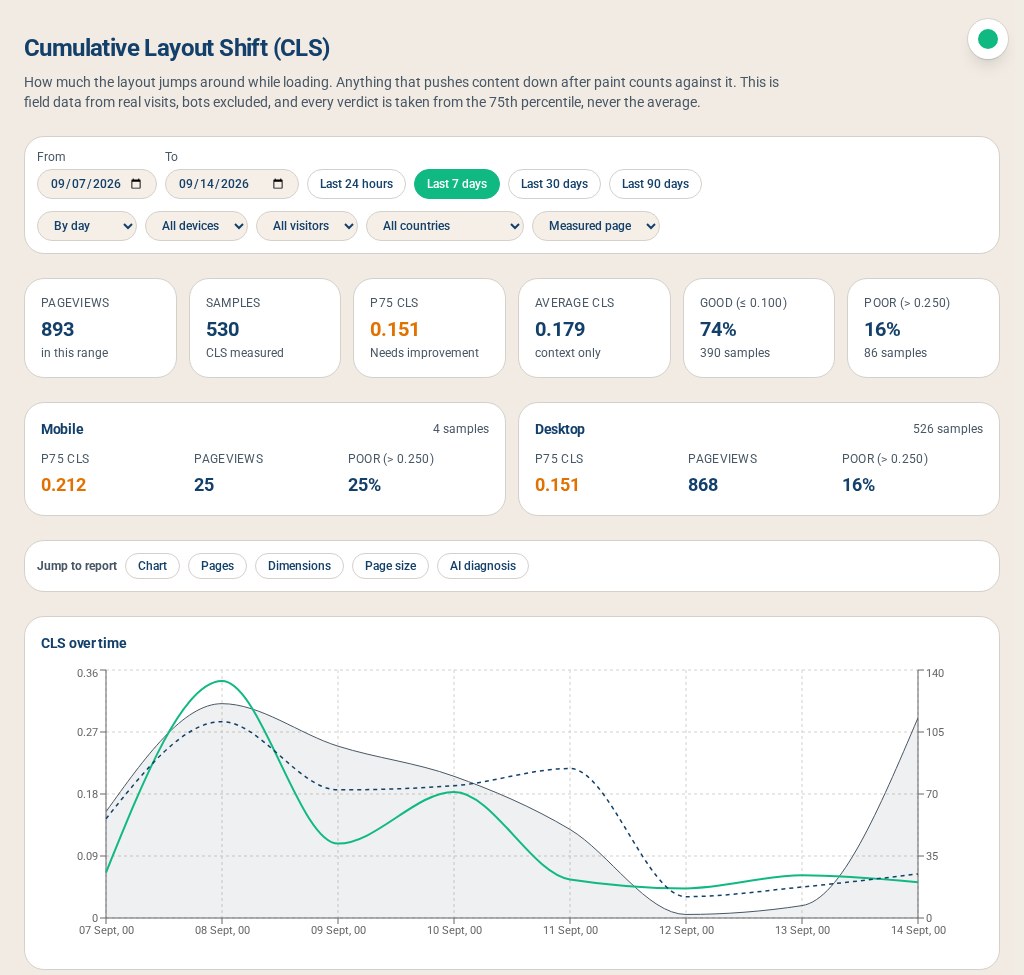Jump to the Pages report
Viewport: 1024px width, 975px height.
pyautogui.click(x=217, y=566)
